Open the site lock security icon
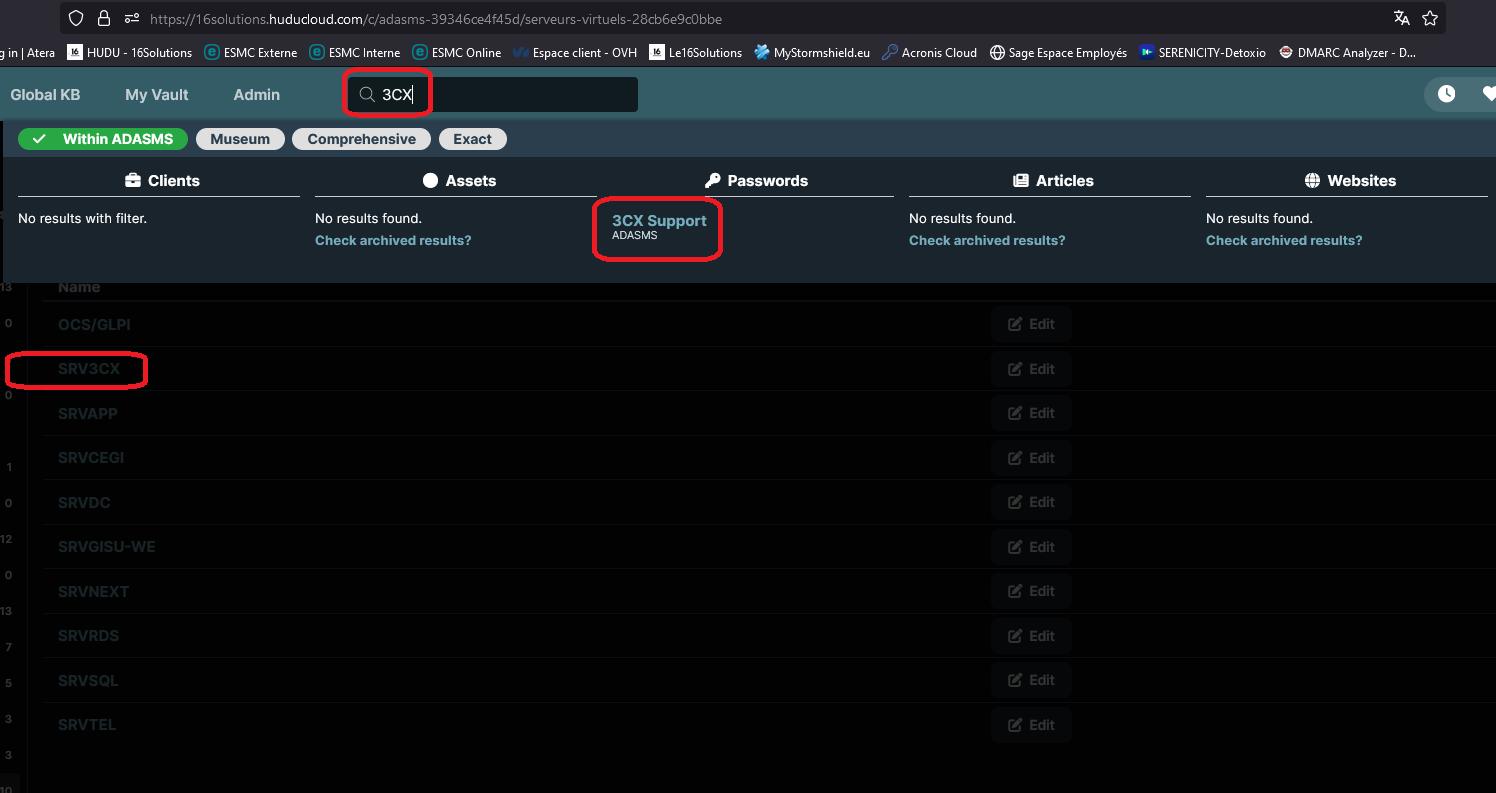Screen dimensions: 1496x793 click(x=104, y=18)
